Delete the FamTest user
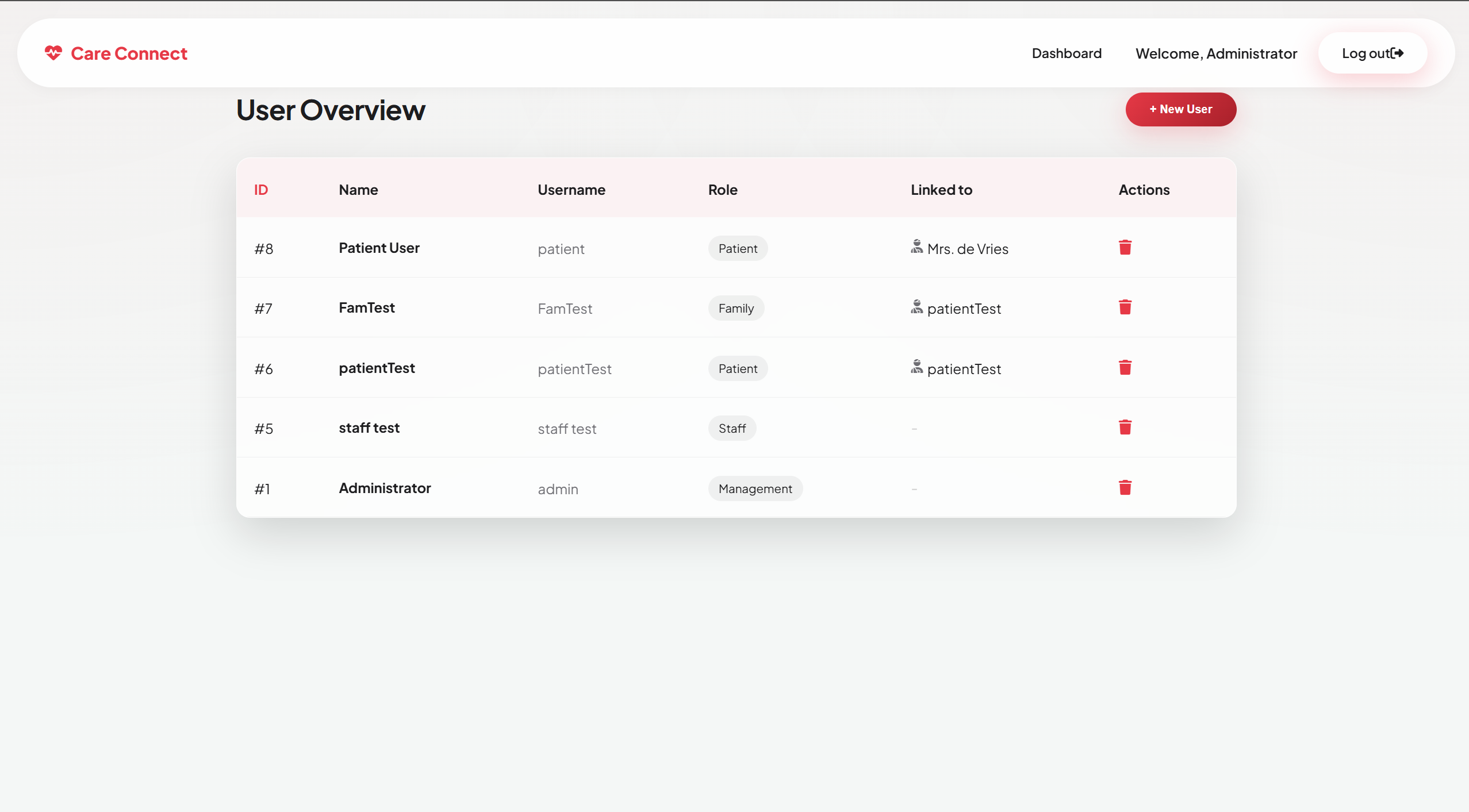1469x812 pixels. pos(1125,307)
